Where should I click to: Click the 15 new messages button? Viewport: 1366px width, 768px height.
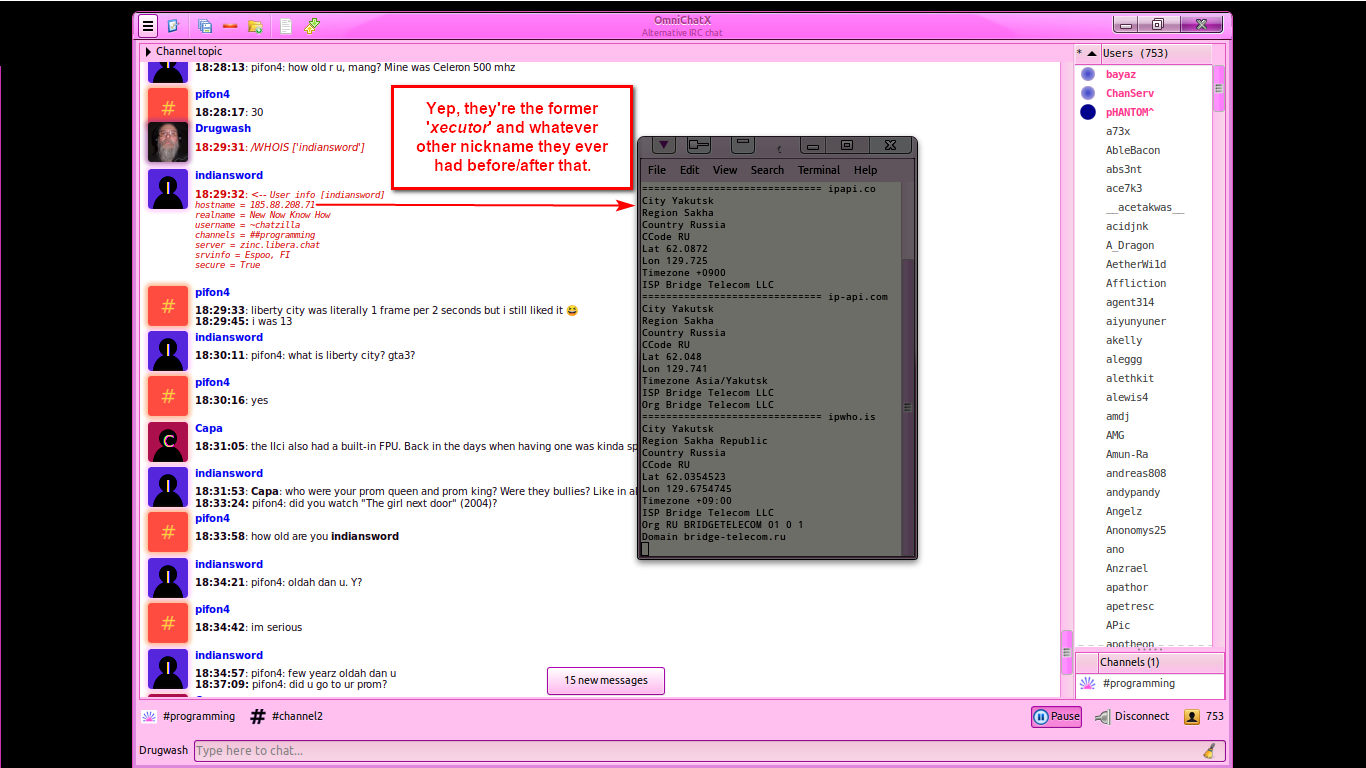[606, 681]
